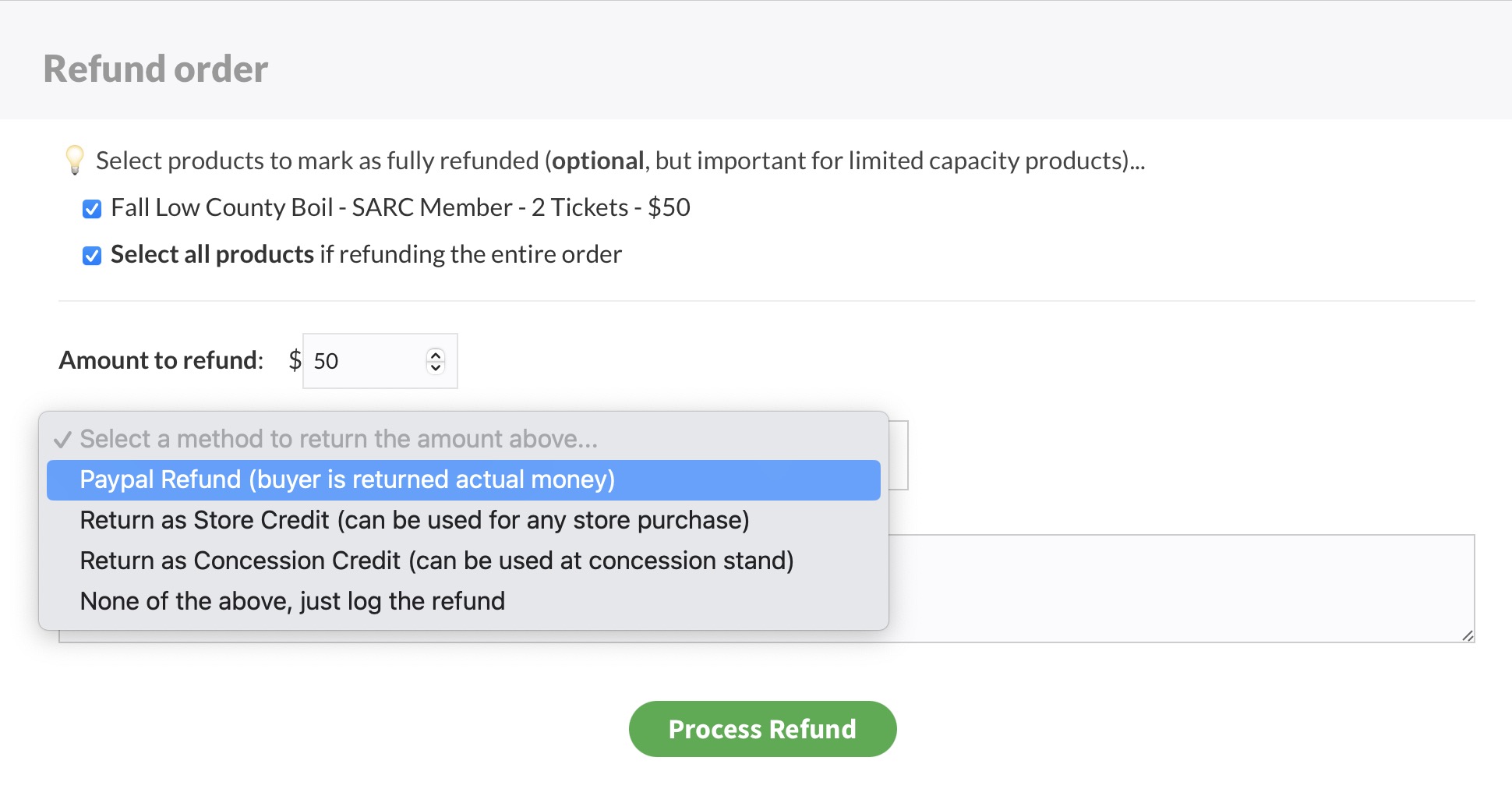Keep the "Select a method" placeholder option
The height and width of the screenshot is (789, 1512).
(x=338, y=439)
